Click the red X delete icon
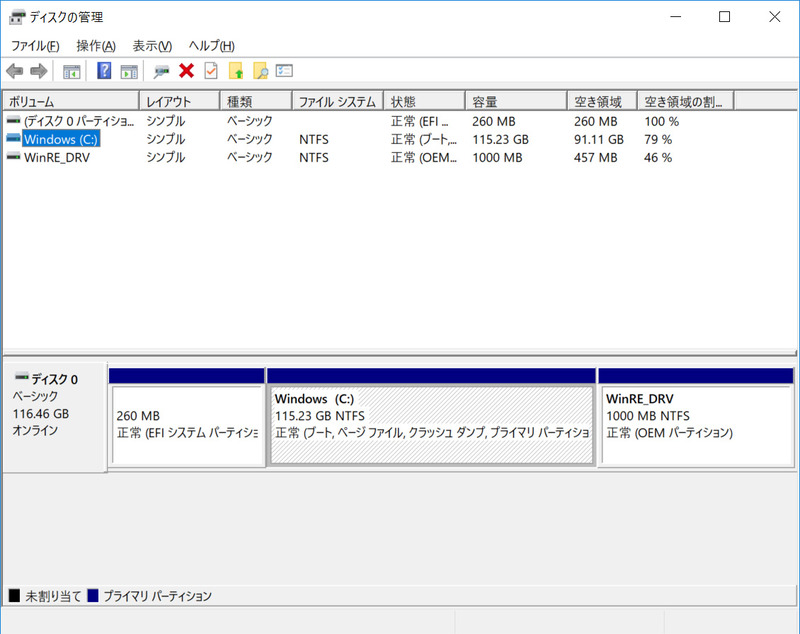The image size is (800, 634). (x=186, y=71)
